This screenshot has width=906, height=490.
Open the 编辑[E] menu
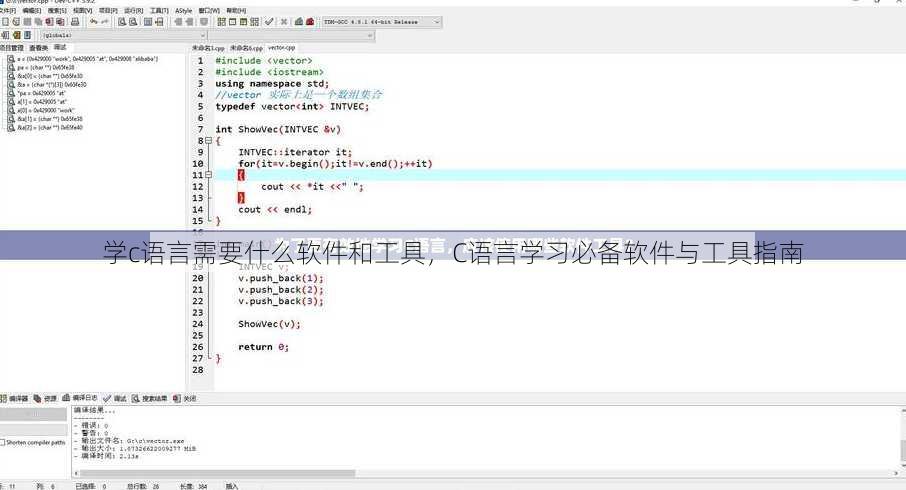[32, 10]
